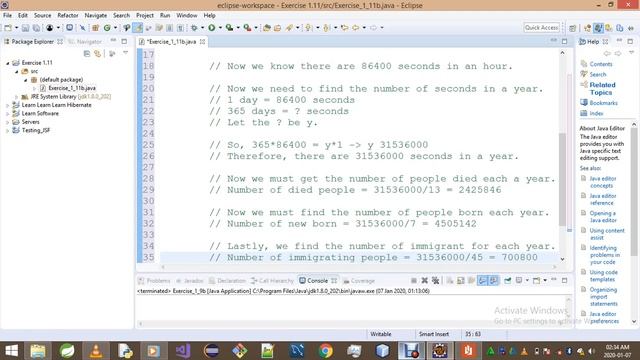The width and height of the screenshot is (640, 360).
Task: Expand the Servers project
Action: click(7, 122)
